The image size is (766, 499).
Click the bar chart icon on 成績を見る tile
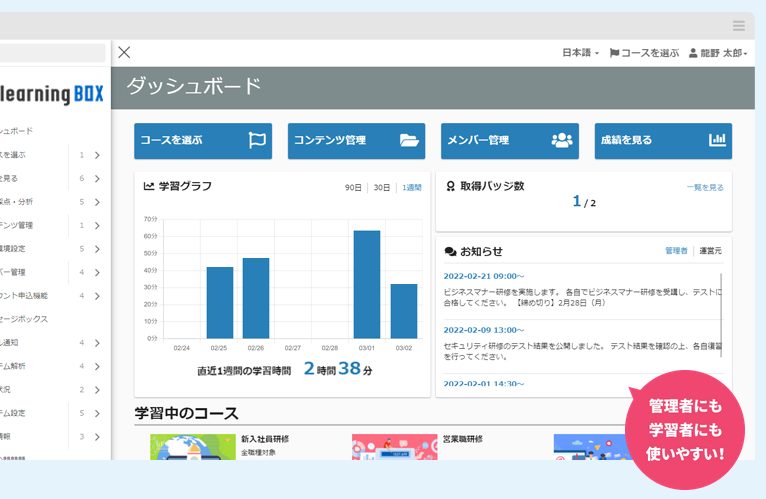717,141
